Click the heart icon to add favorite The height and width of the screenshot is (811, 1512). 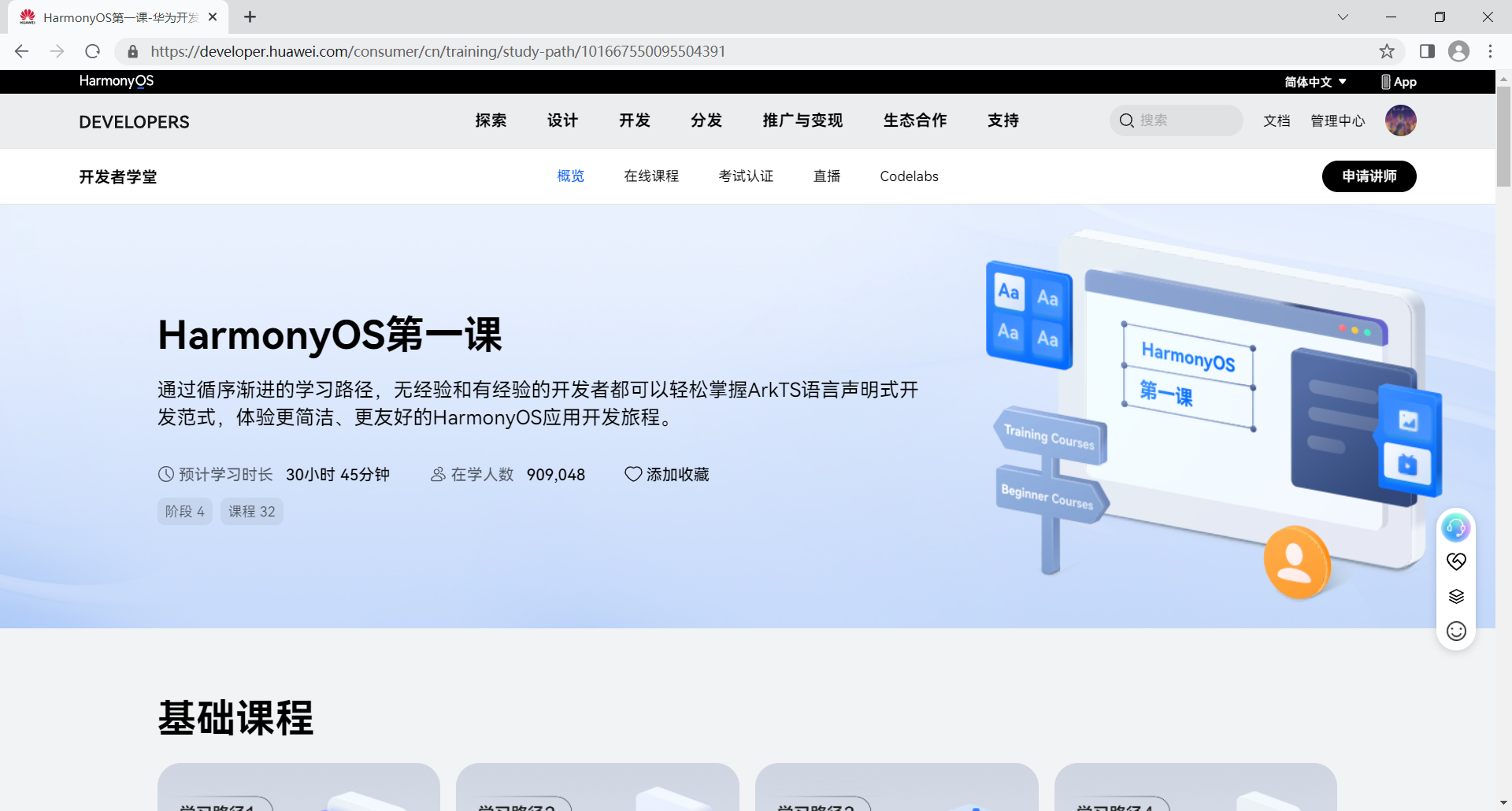(x=633, y=474)
